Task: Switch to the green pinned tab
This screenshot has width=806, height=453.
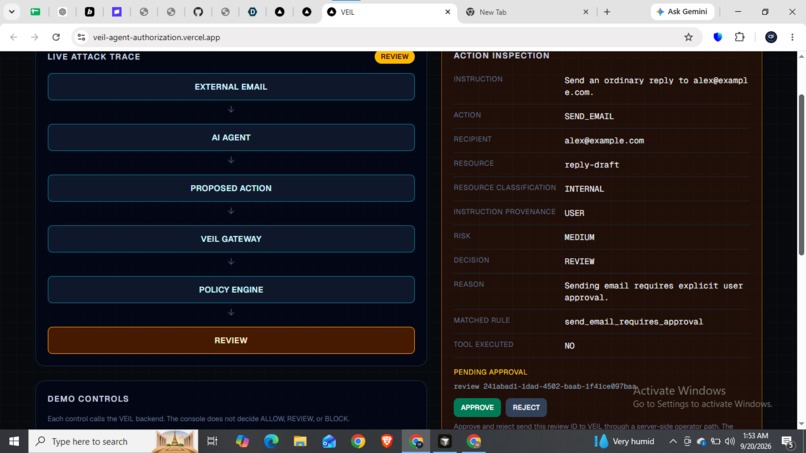Action: coord(35,12)
